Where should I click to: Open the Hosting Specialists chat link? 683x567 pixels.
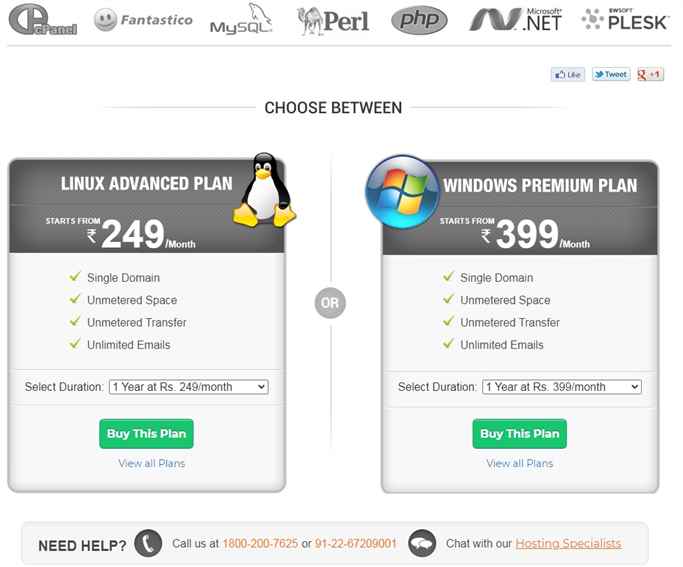[568, 543]
